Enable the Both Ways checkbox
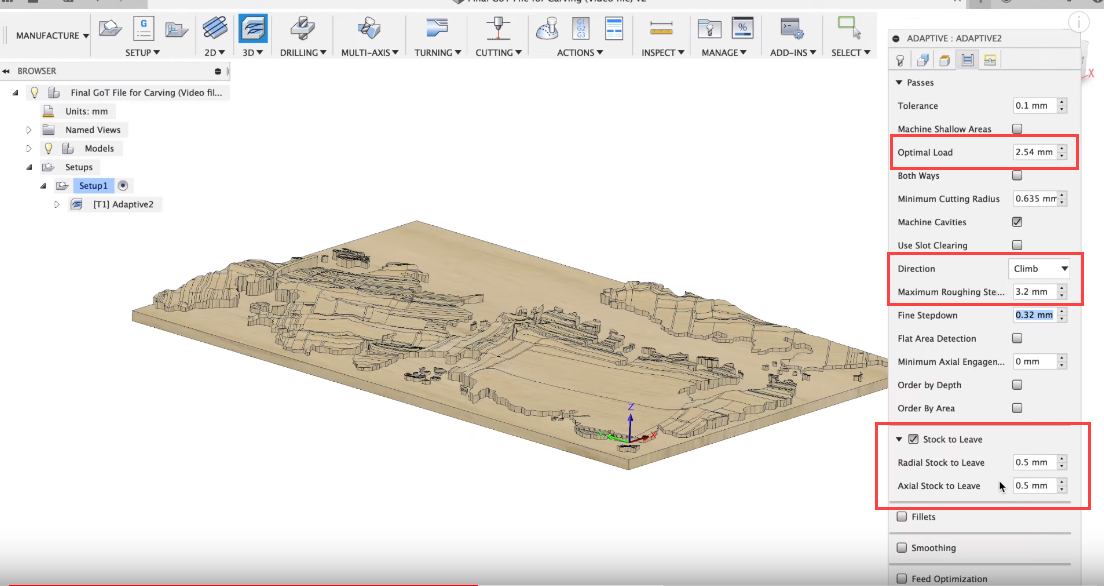This screenshot has width=1104, height=586. [1017, 175]
